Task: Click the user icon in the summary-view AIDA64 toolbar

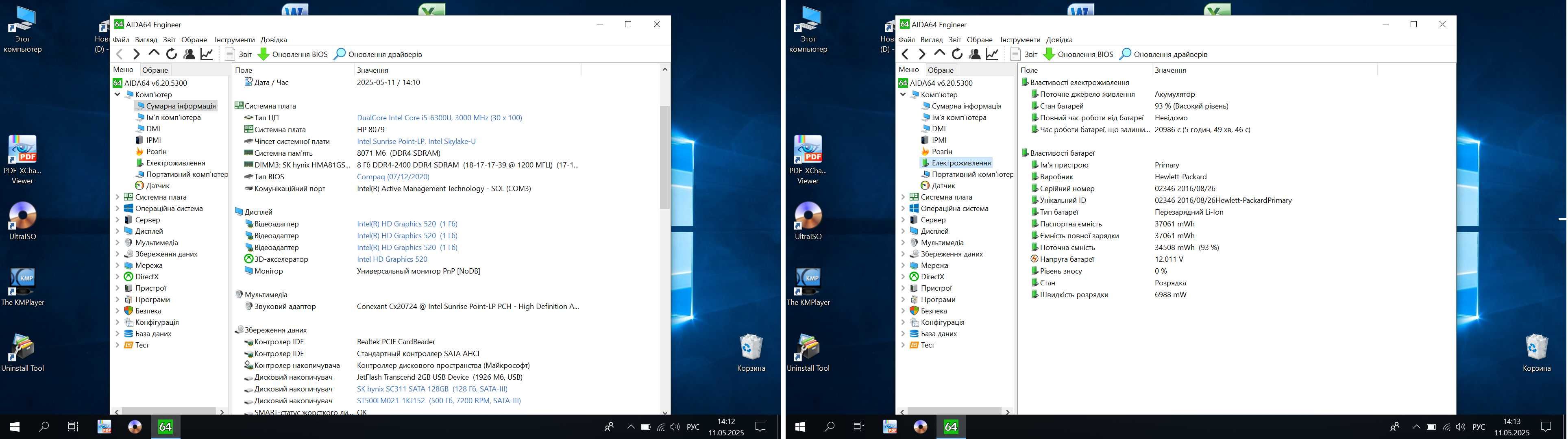Action: pos(189,54)
